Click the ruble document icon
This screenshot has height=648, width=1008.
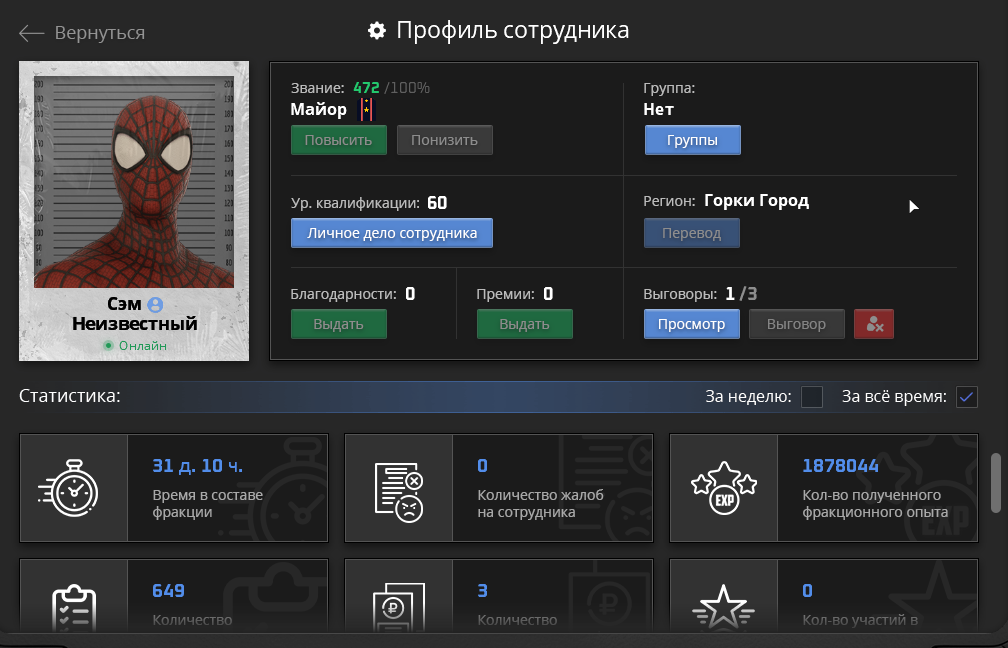[x=399, y=608]
